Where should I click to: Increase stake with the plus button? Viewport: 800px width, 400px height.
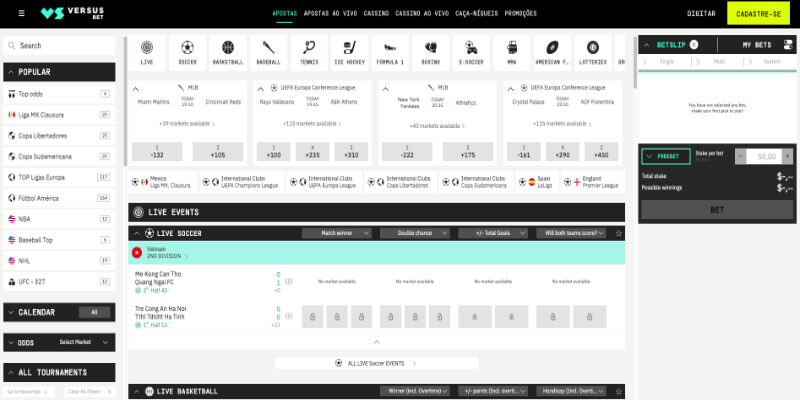coord(787,157)
